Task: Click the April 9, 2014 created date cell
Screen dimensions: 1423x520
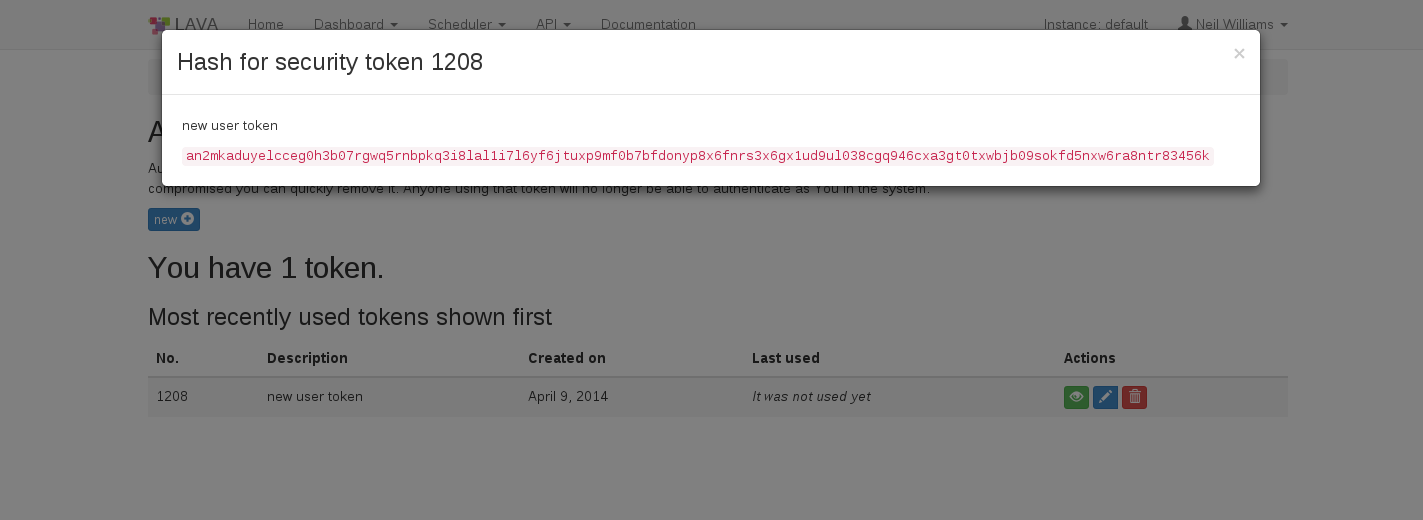Action: [x=568, y=397]
